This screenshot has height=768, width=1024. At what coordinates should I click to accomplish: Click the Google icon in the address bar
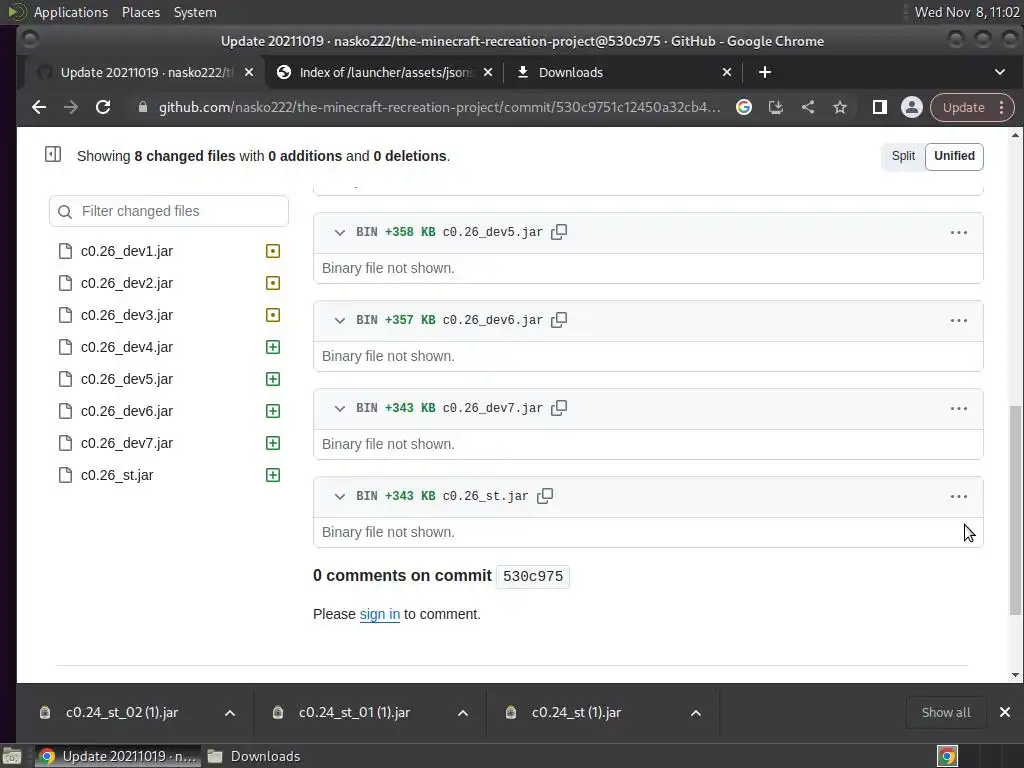click(x=744, y=107)
